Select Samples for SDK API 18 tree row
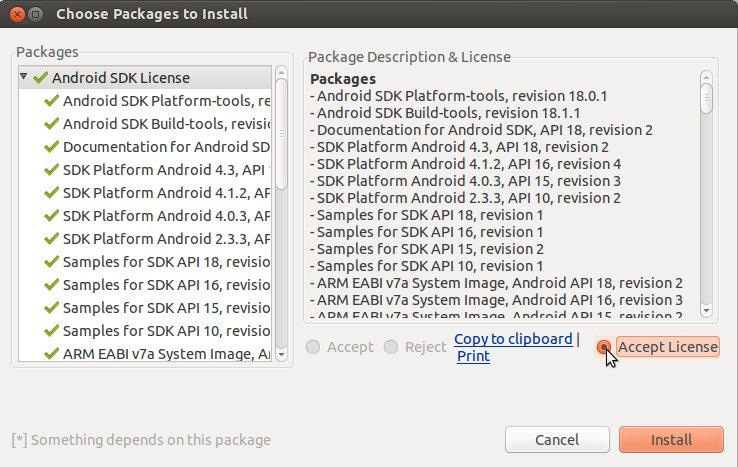The width and height of the screenshot is (738, 467). pos(145,262)
